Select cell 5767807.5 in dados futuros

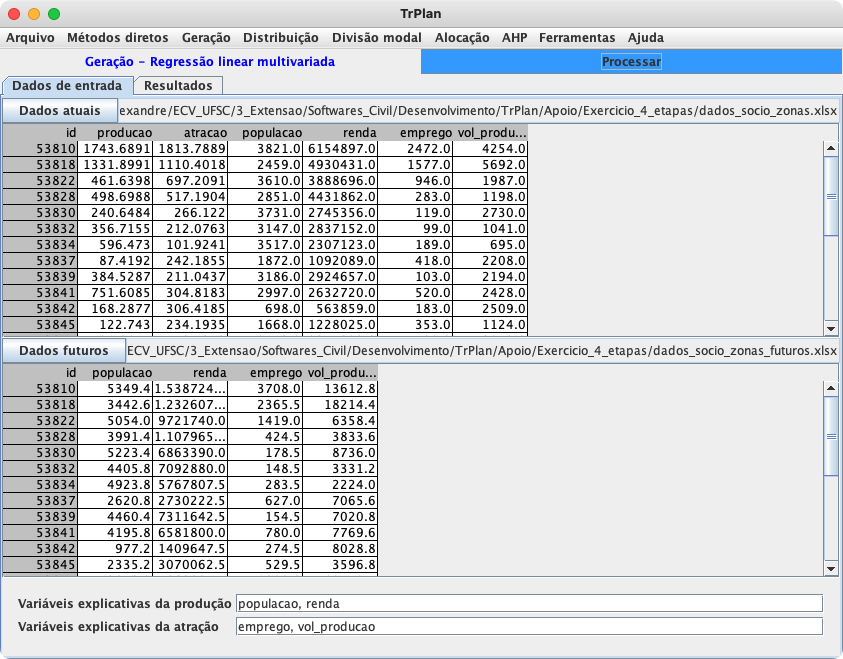click(190, 485)
